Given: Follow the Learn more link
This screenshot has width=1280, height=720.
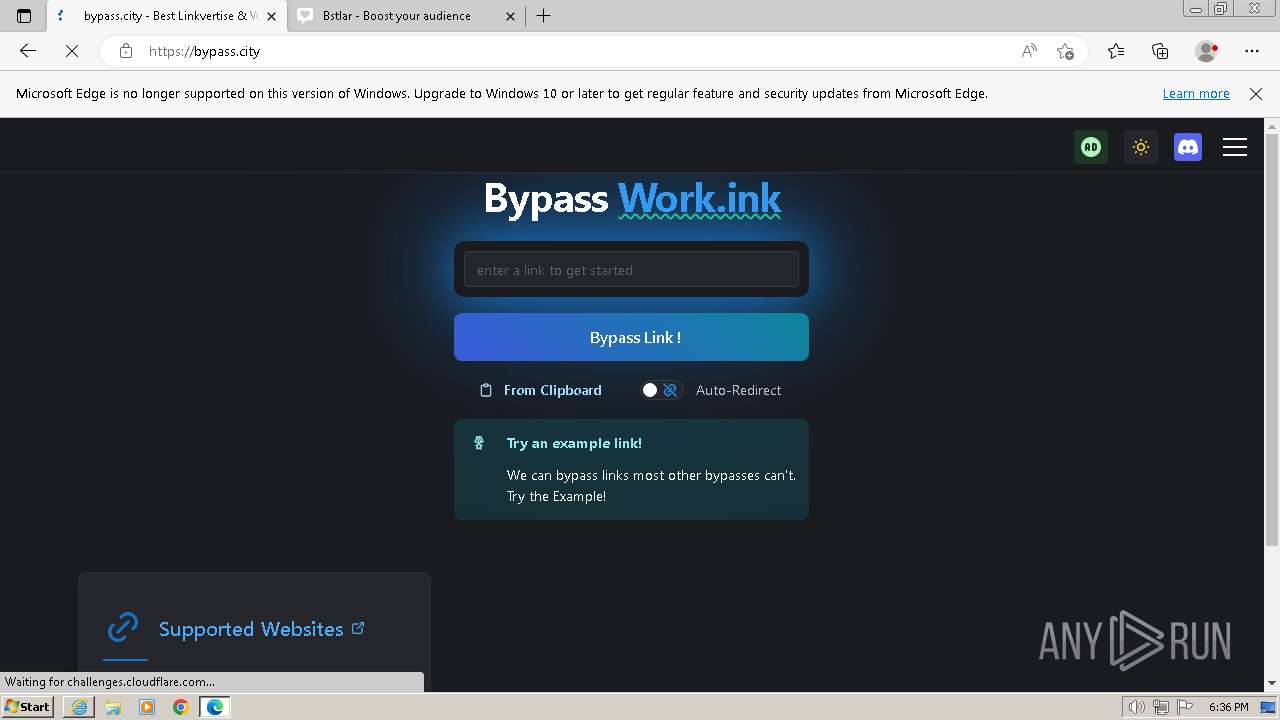Looking at the screenshot, I should click(x=1196, y=93).
